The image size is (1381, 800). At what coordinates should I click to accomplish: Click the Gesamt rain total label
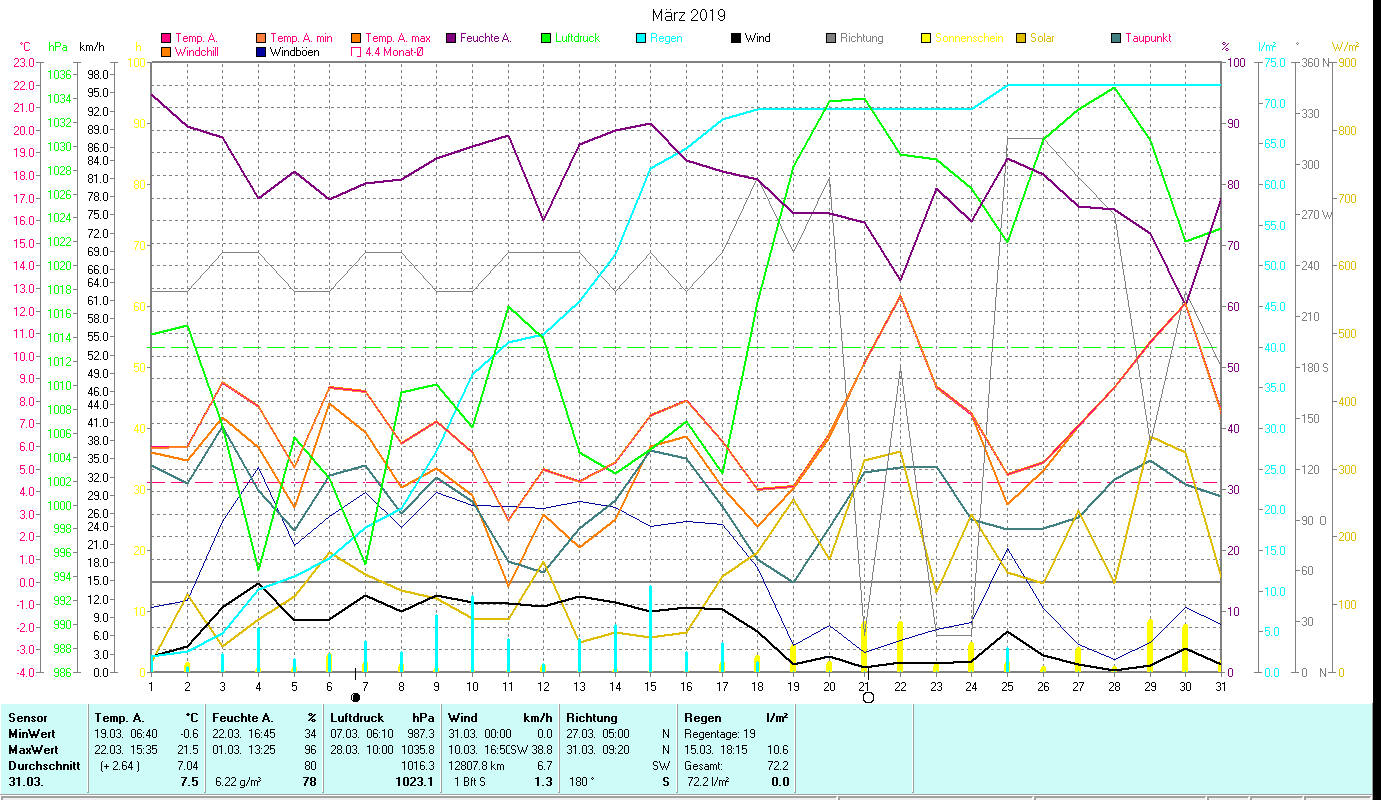point(705,765)
